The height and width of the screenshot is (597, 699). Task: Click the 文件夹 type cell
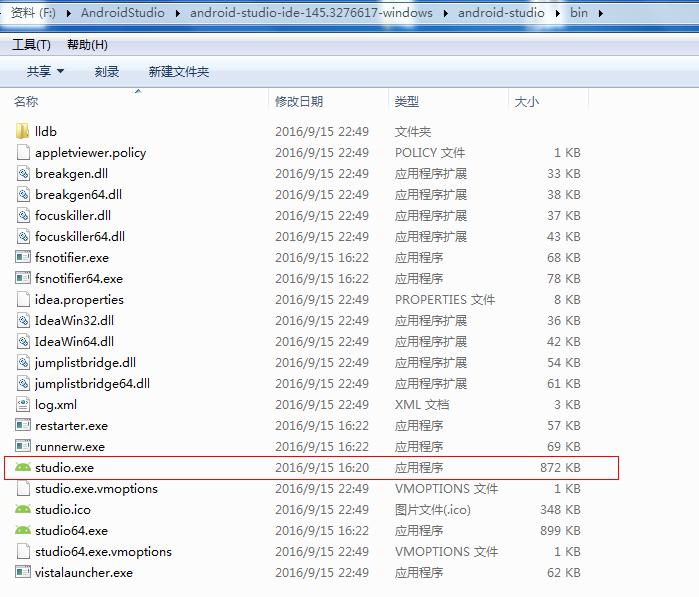pyautogui.click(x=413, y=132)
